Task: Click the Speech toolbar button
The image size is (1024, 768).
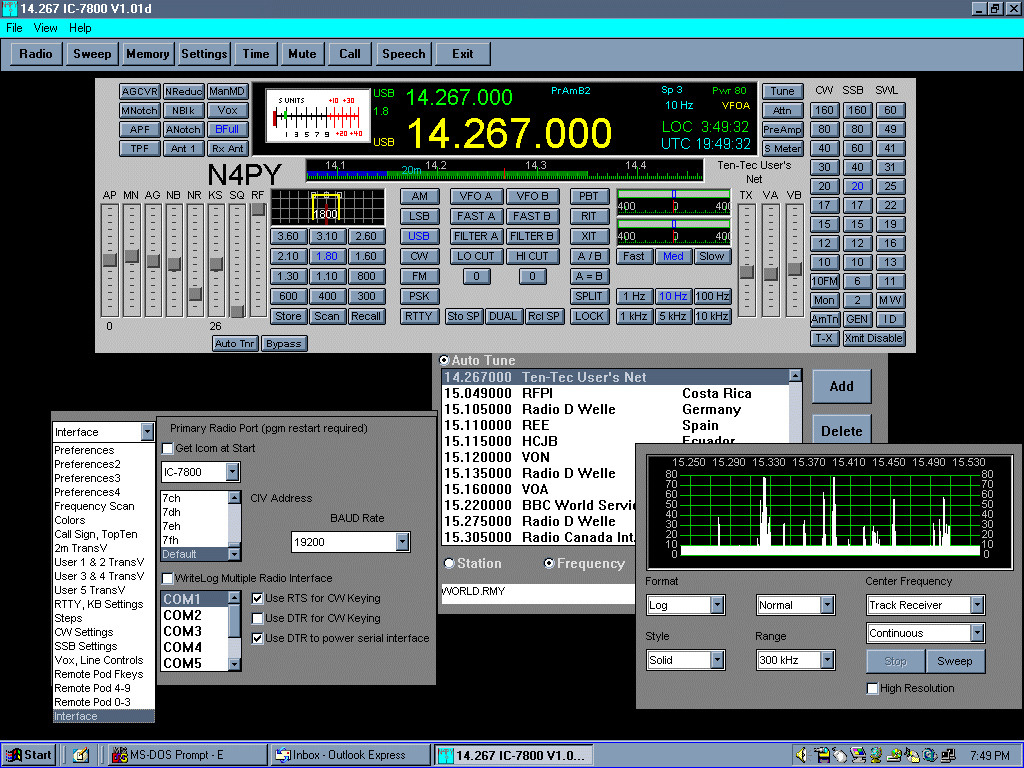Action: (404, 54)
